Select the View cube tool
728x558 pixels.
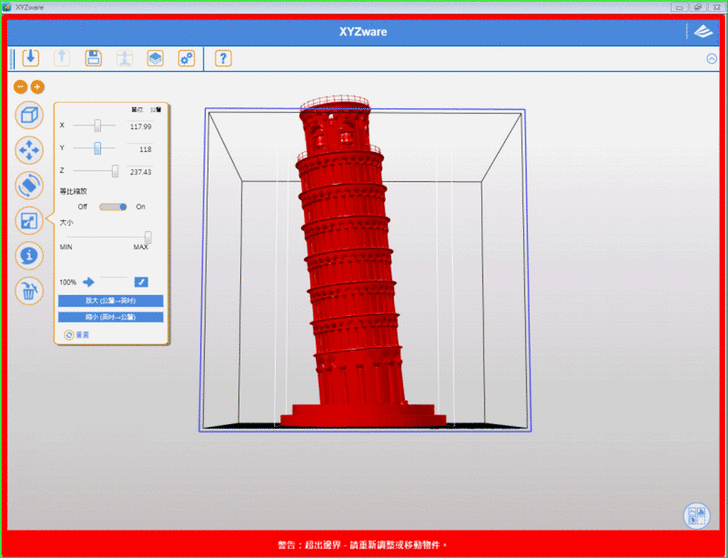(30, 115)
